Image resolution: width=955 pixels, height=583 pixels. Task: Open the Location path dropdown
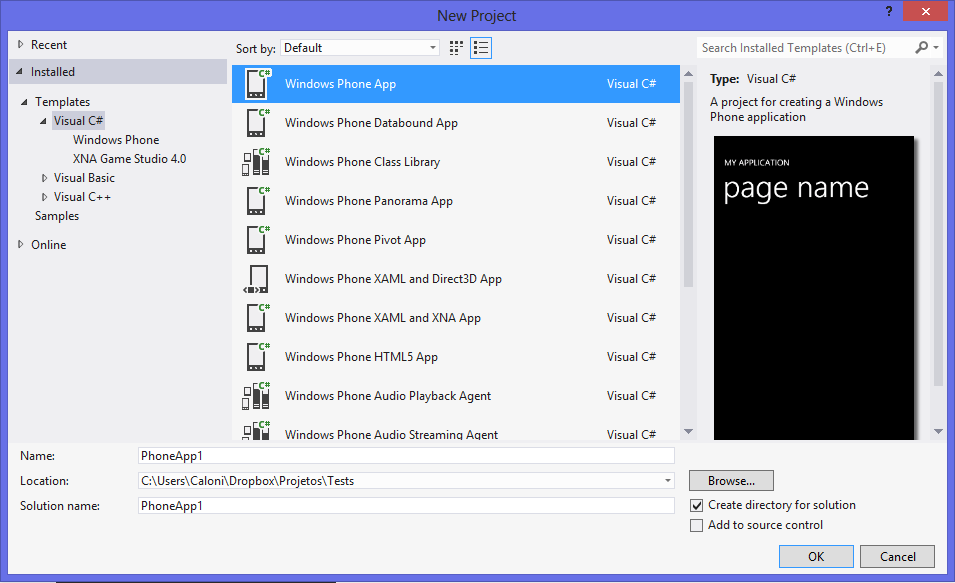pyautogui.click(x=667, y=481)
